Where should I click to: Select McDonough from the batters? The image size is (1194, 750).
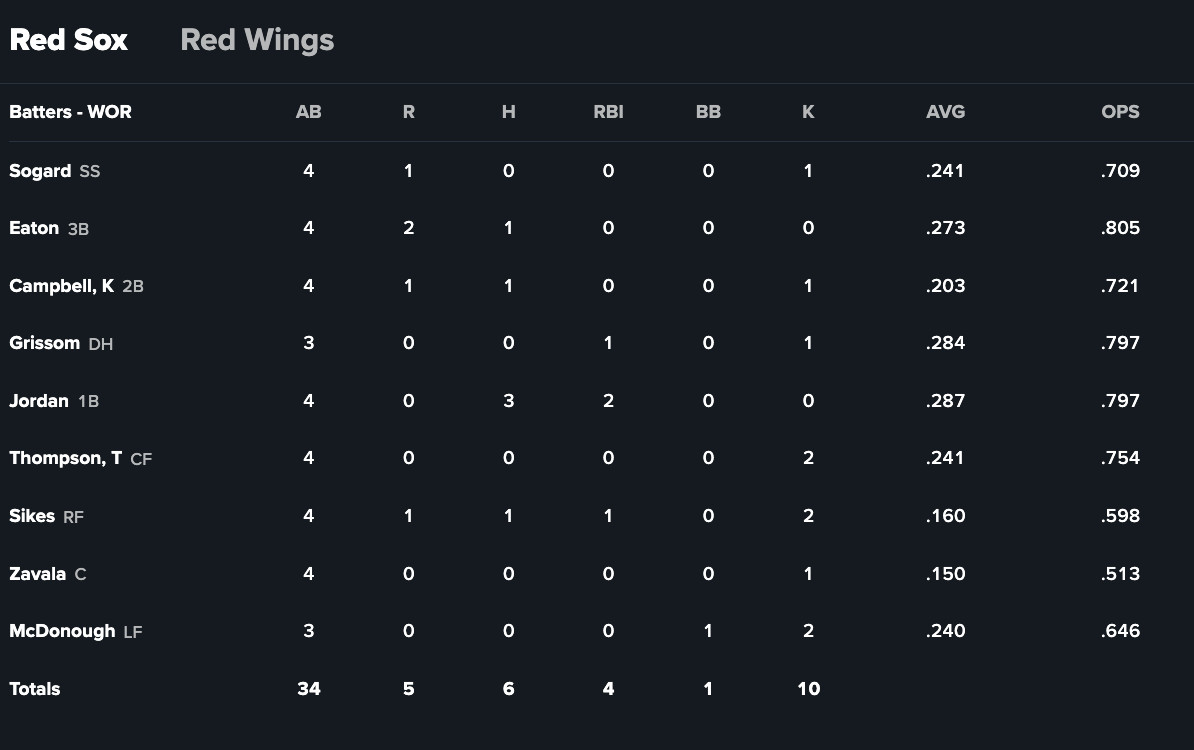pyautogui.click(x=62, y=631)
